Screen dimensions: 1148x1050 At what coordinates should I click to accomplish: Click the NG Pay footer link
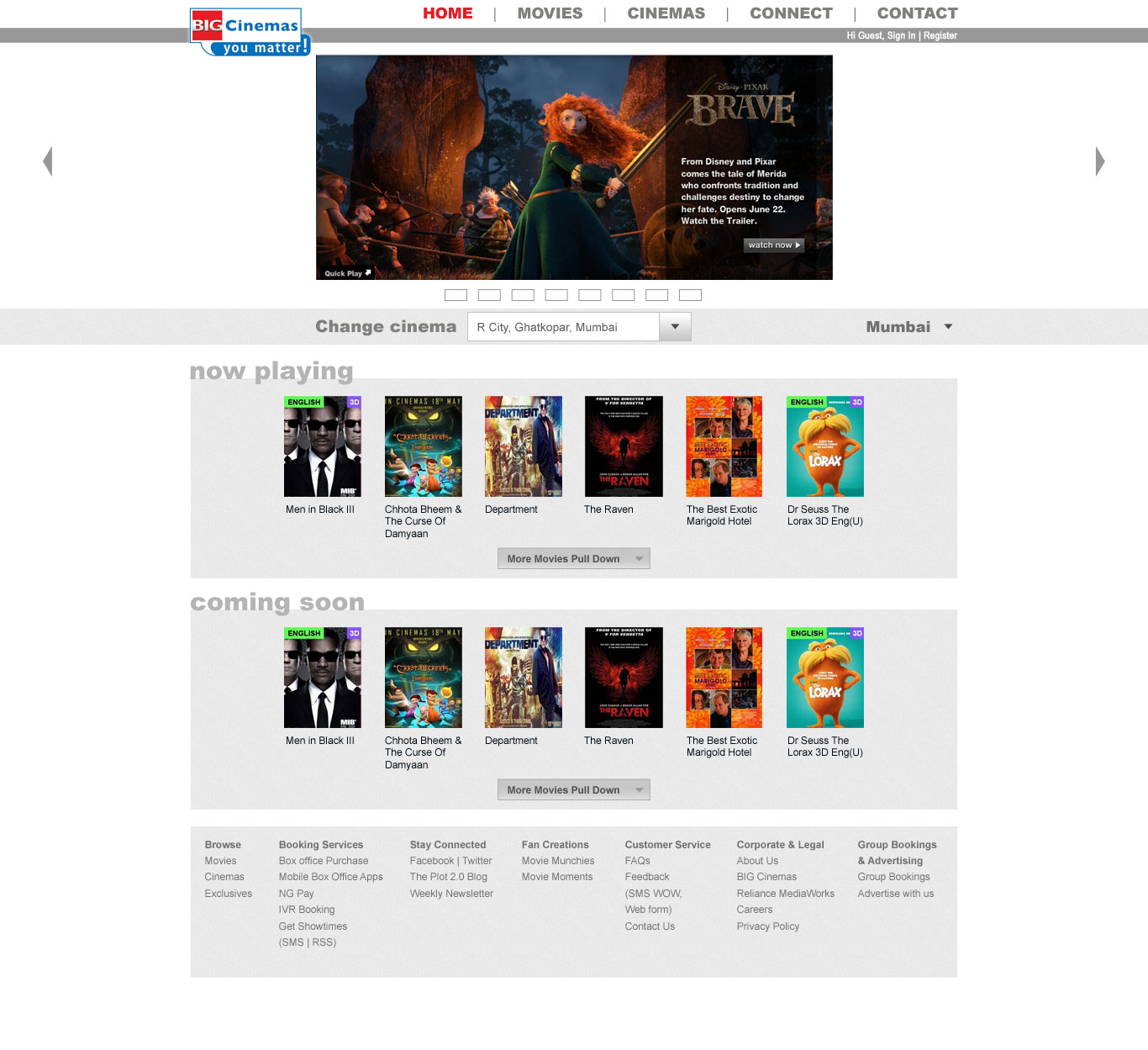pyautogui.click(x=296, y=894)
